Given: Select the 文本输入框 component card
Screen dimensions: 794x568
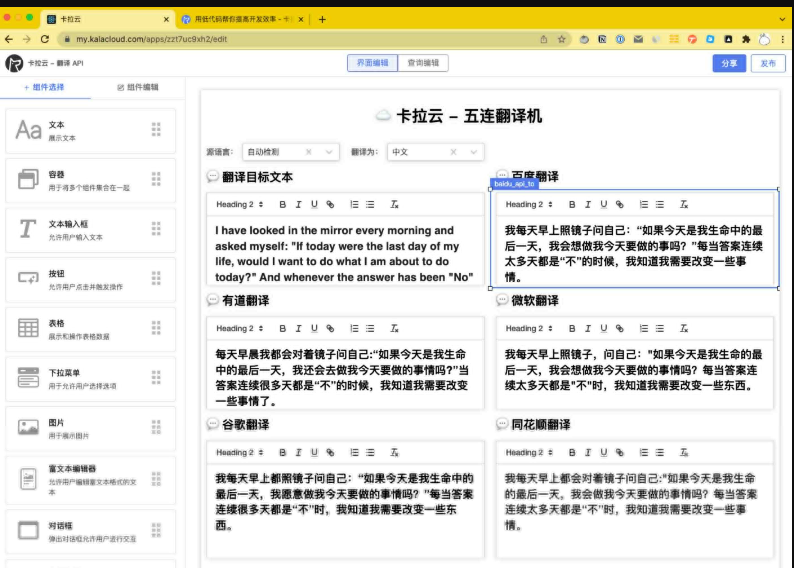Looking at the screenshot, I should [91, 230].
